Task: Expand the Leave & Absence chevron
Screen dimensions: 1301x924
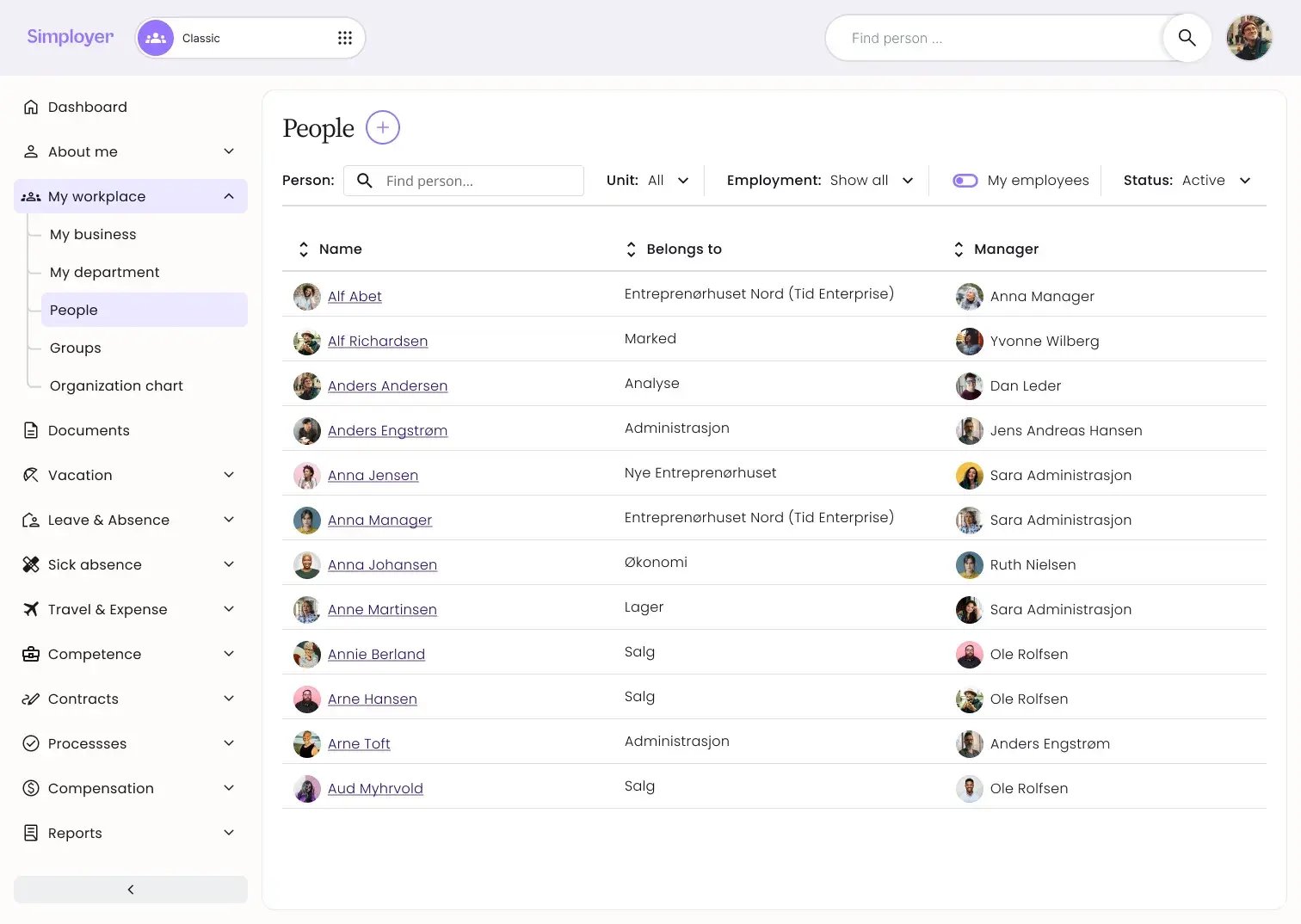Action: tap(229, 520)
